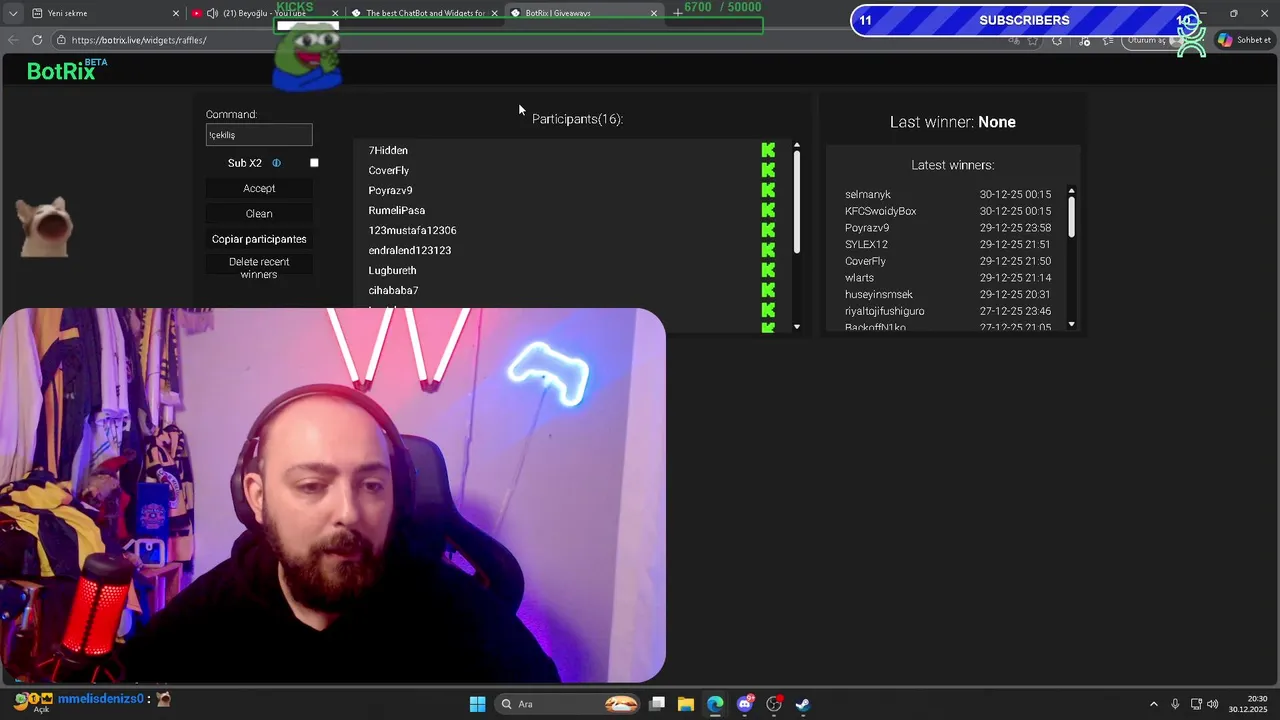Viewport: 1280px width, 720px height.
Task: Click the Kick icon beside Poyrazv9
Action: coord(768,190)
